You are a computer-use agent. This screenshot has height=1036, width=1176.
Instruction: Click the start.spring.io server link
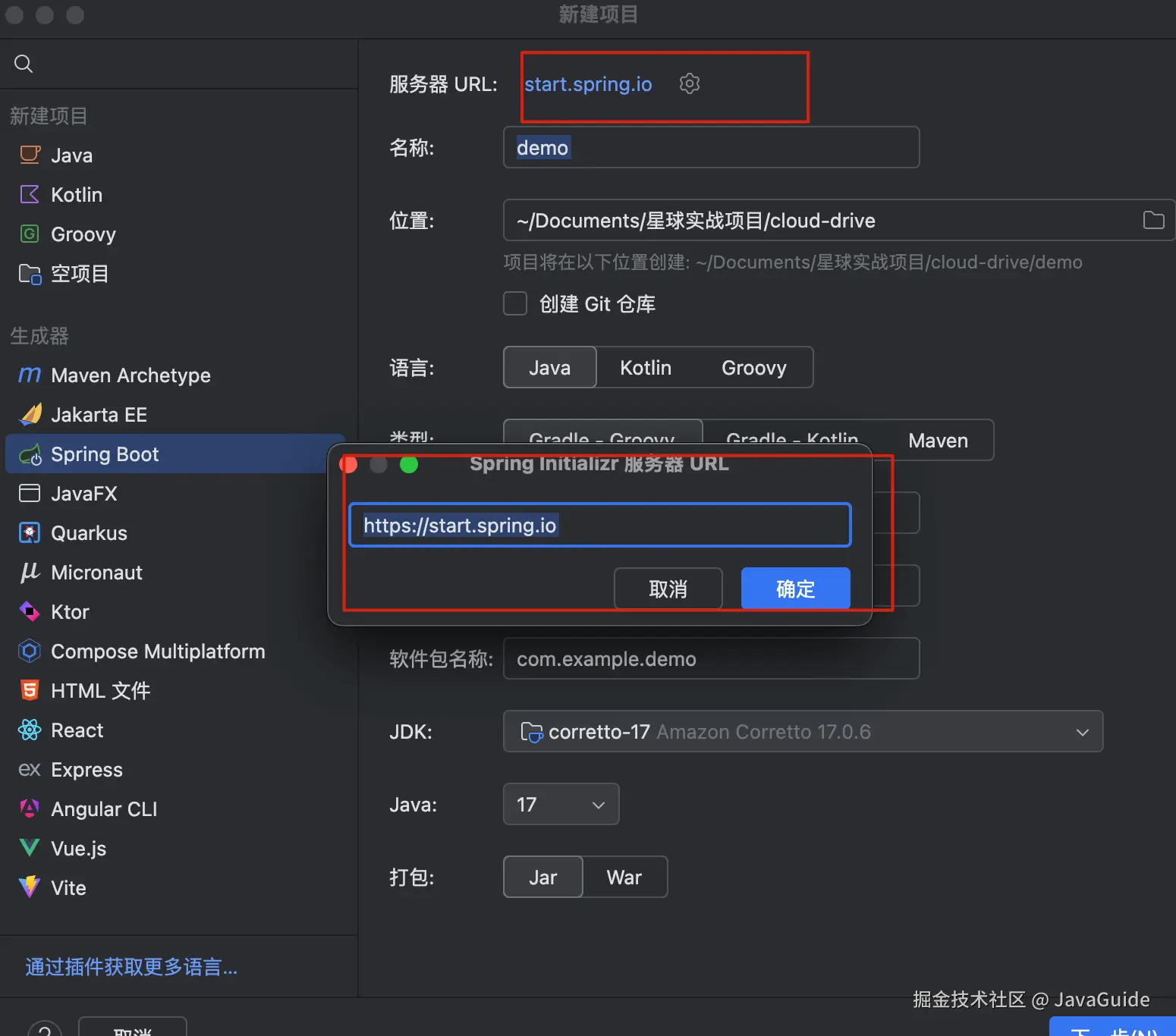[588, 83]
